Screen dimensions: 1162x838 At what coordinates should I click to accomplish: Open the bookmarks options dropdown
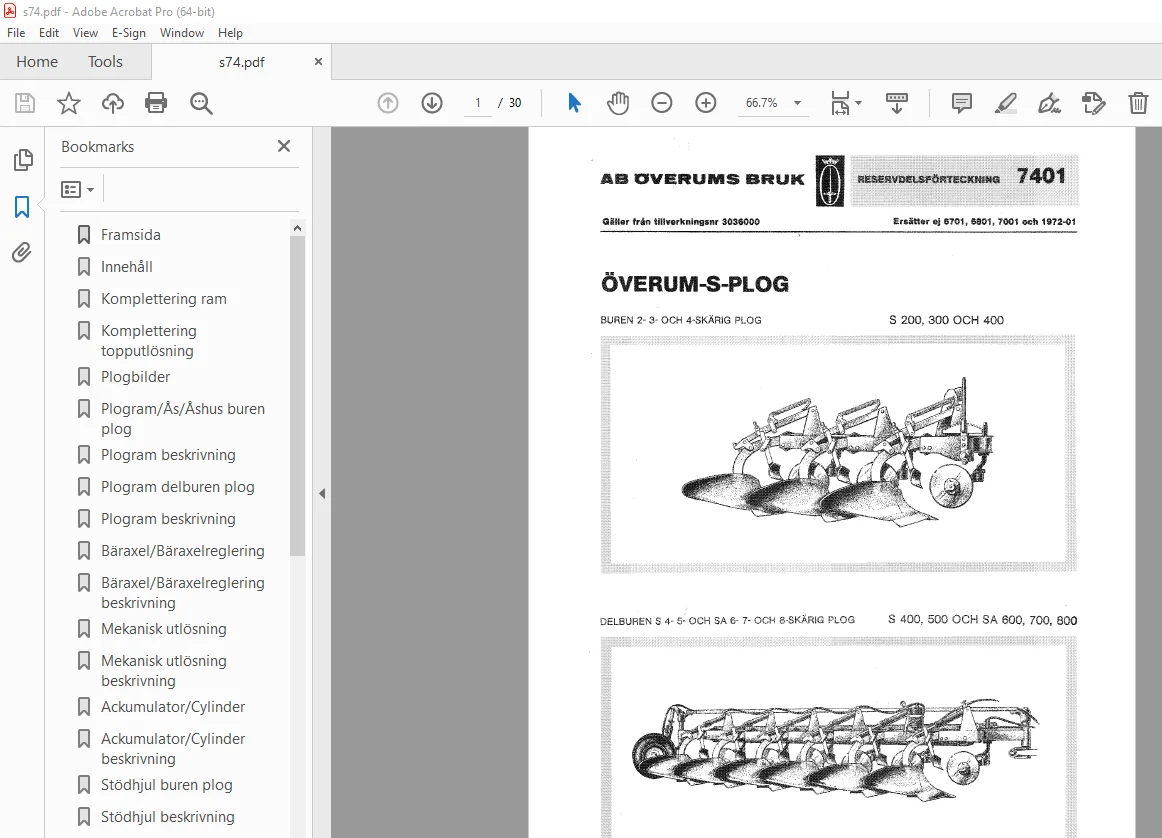click(x=78, y=190)
